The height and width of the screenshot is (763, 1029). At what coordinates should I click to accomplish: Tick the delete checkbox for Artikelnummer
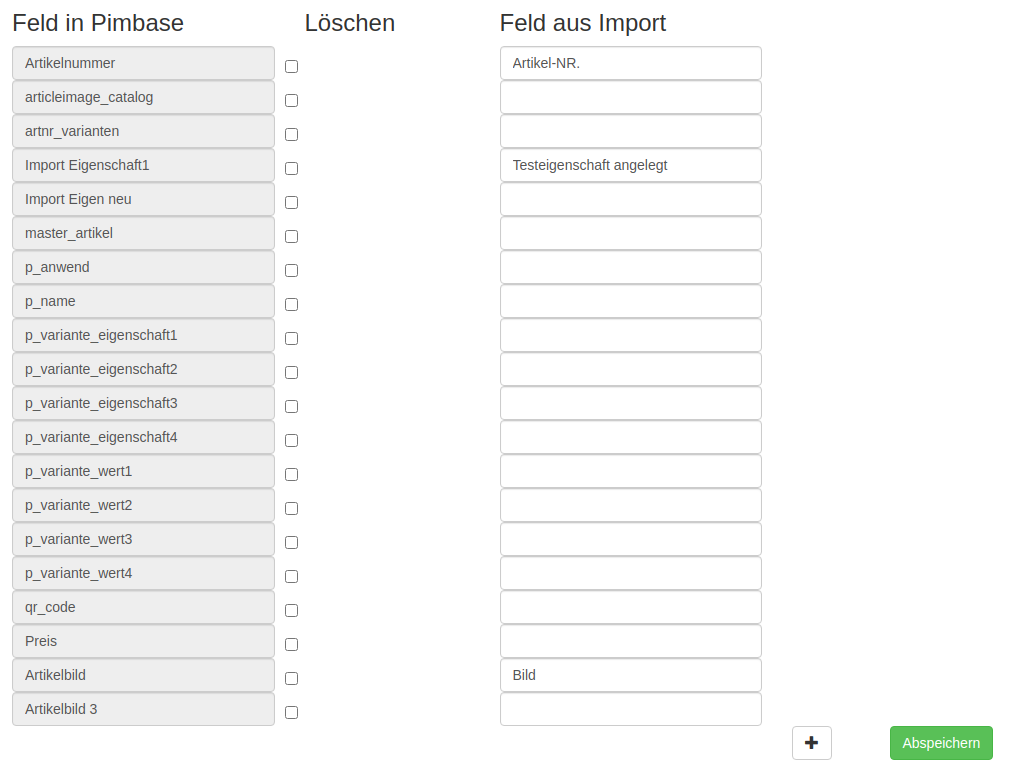coord(291,67)
